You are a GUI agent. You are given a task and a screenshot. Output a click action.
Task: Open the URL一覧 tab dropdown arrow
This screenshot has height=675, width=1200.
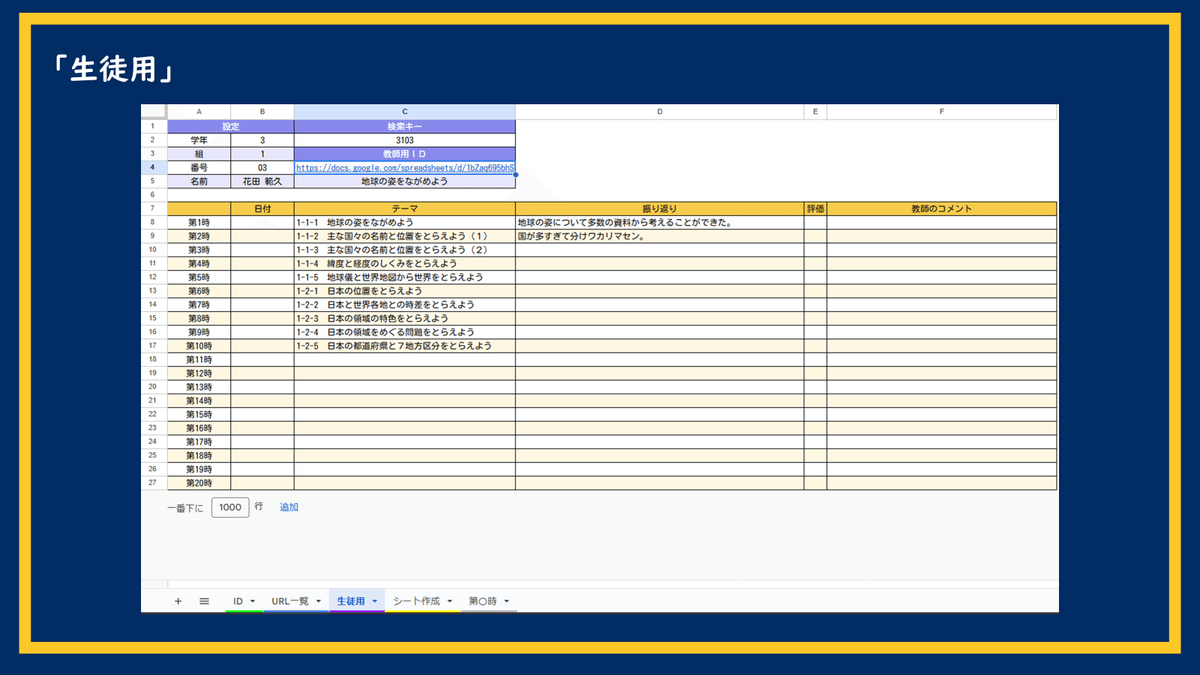(x=318, y=601)
